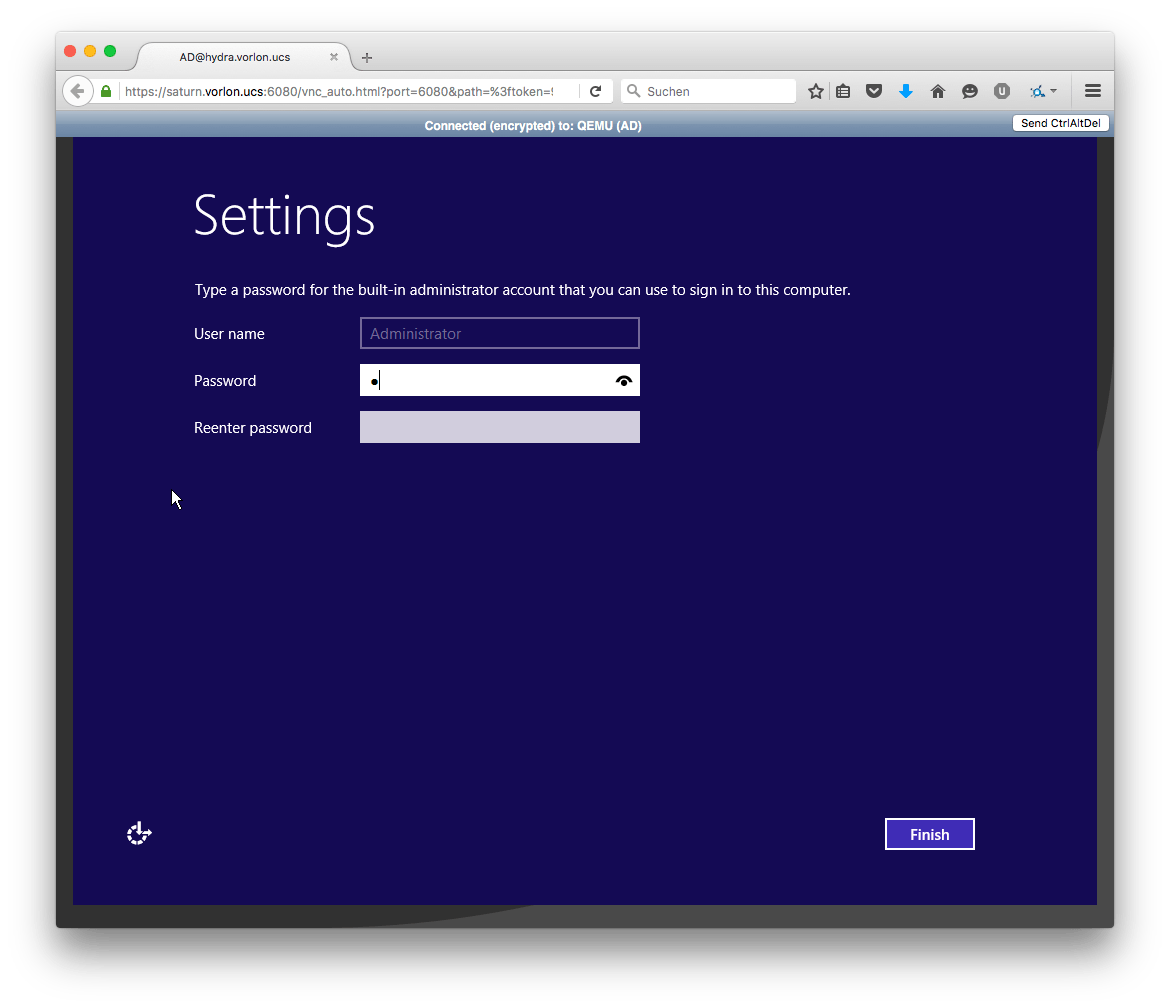The width and height of the screenshot is (1170, 1008).
Task: Expand the network extension dropdown arrow
Action: 1053,91
